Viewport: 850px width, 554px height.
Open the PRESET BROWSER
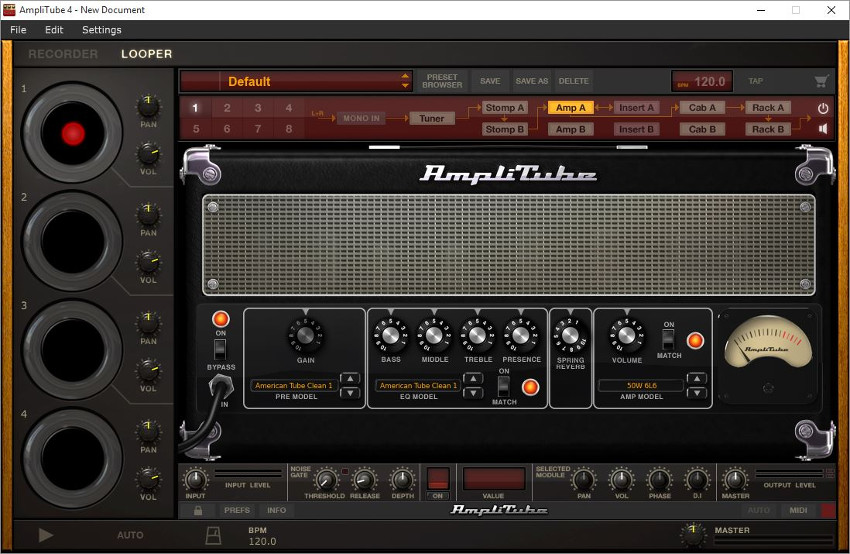tap(442, 81)
